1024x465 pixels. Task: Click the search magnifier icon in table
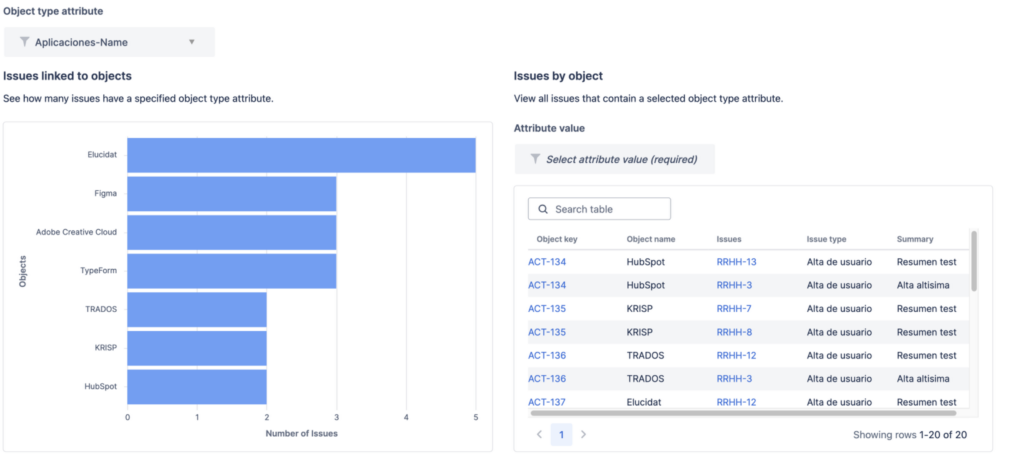click(543, 209)
